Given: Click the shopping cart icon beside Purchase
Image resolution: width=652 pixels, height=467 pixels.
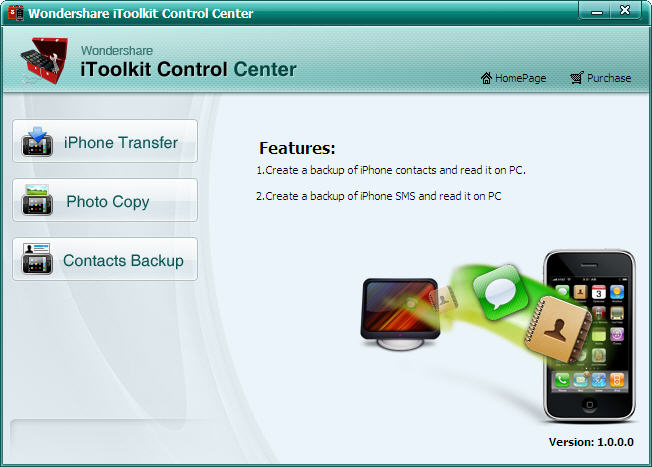Looking at the screenshot, I should 577,77.
